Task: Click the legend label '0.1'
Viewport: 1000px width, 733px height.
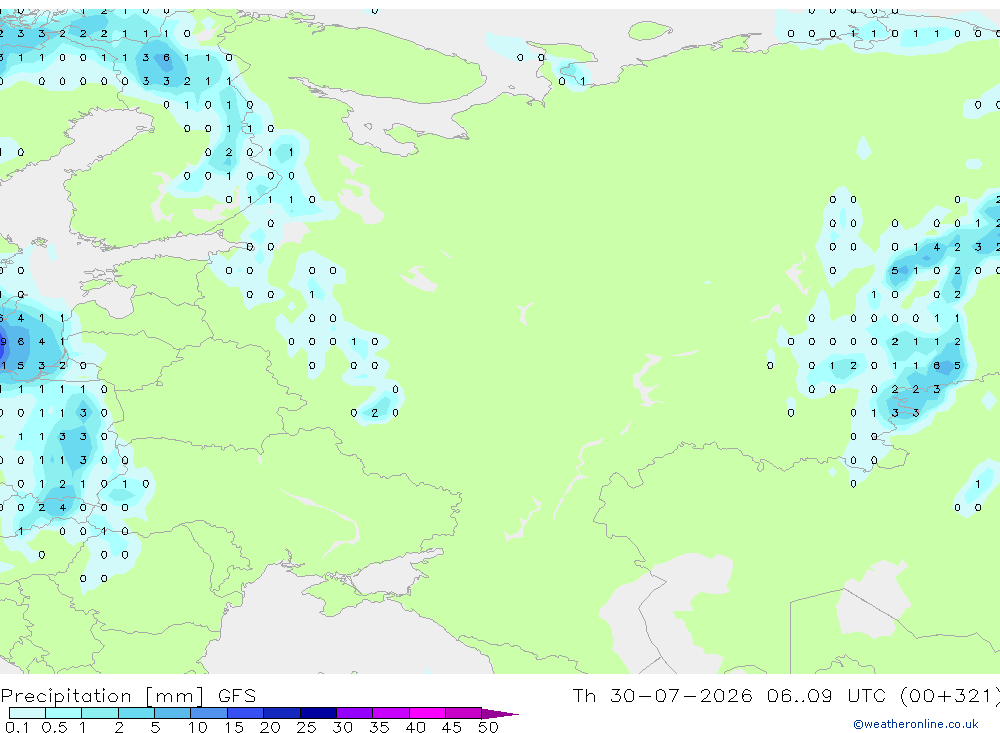Action: (17, 727)
